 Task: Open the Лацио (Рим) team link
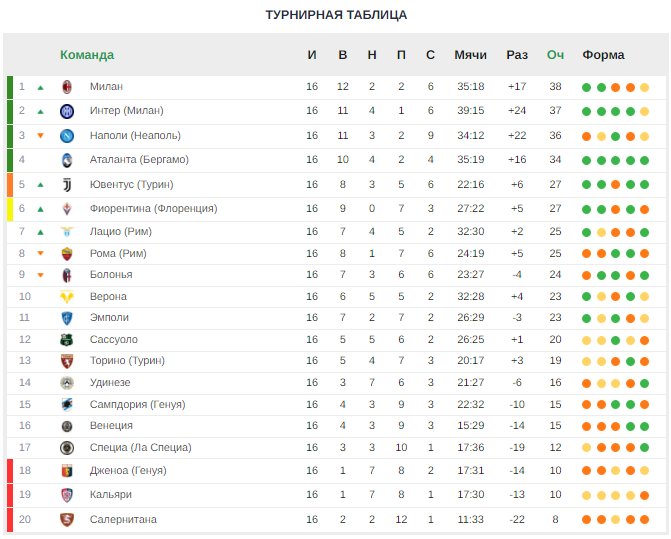tap(121, 231)
